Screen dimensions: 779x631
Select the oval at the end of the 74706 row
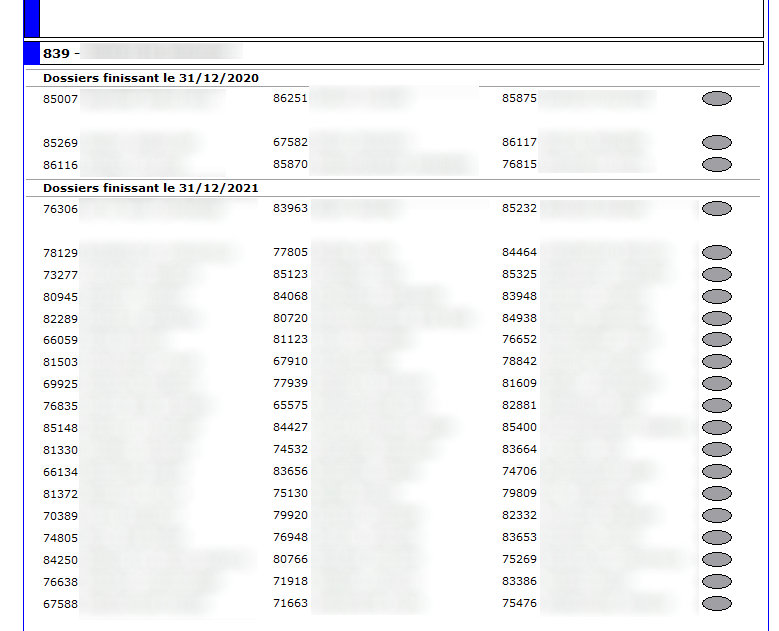[x=717, y=472]
